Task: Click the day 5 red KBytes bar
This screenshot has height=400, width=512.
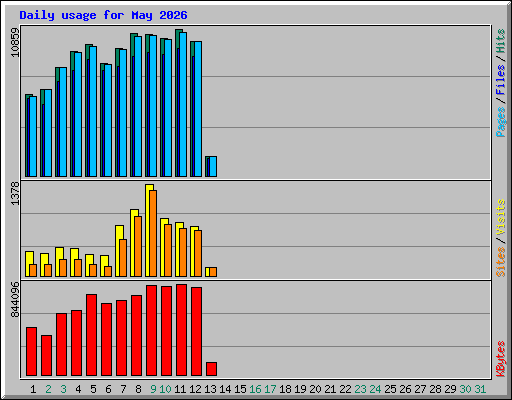Action: pos(91,335)
